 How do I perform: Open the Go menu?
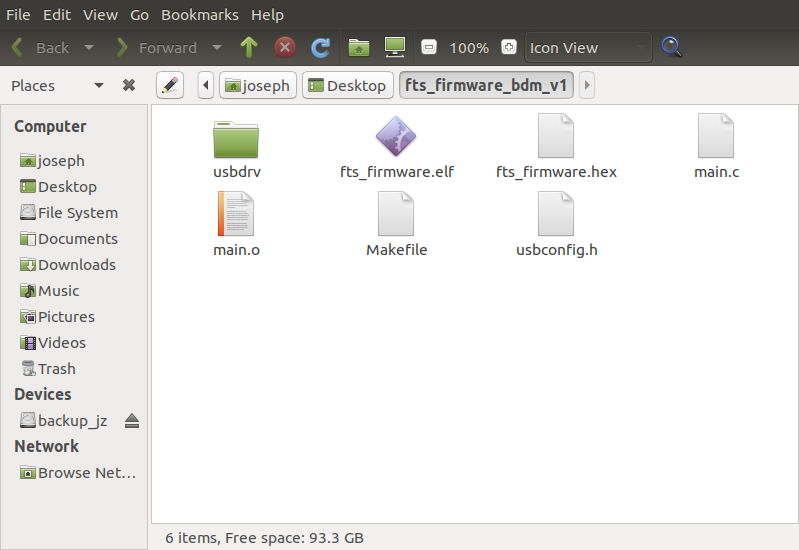(139, 15)
